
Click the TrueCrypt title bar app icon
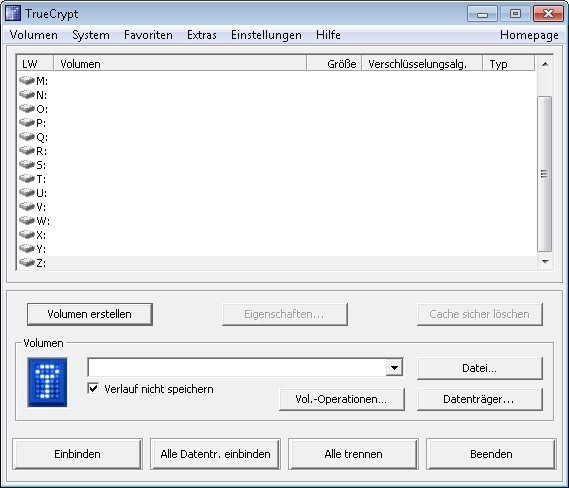(x=13, y=13)
